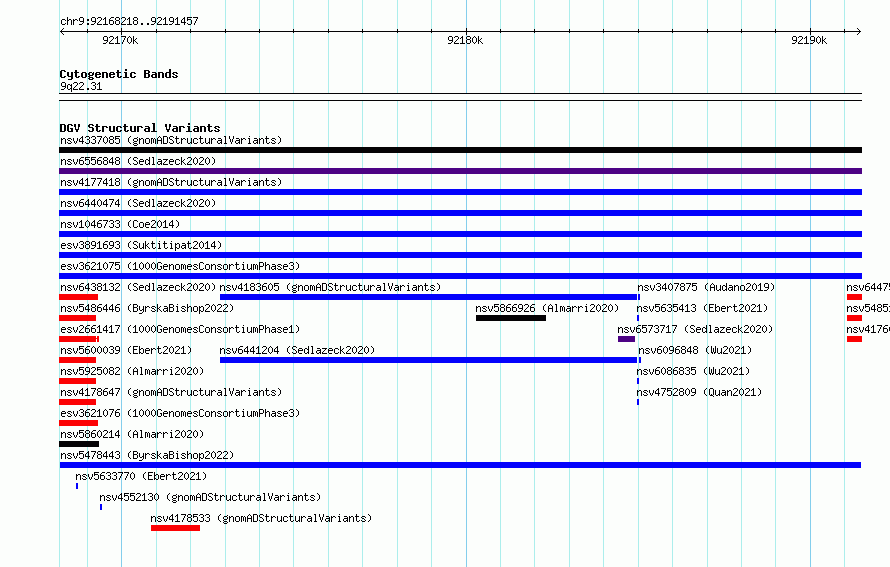Select red bar under esv3621076
This screenshot has height=567, width=890.
click(x=78, y=423)
